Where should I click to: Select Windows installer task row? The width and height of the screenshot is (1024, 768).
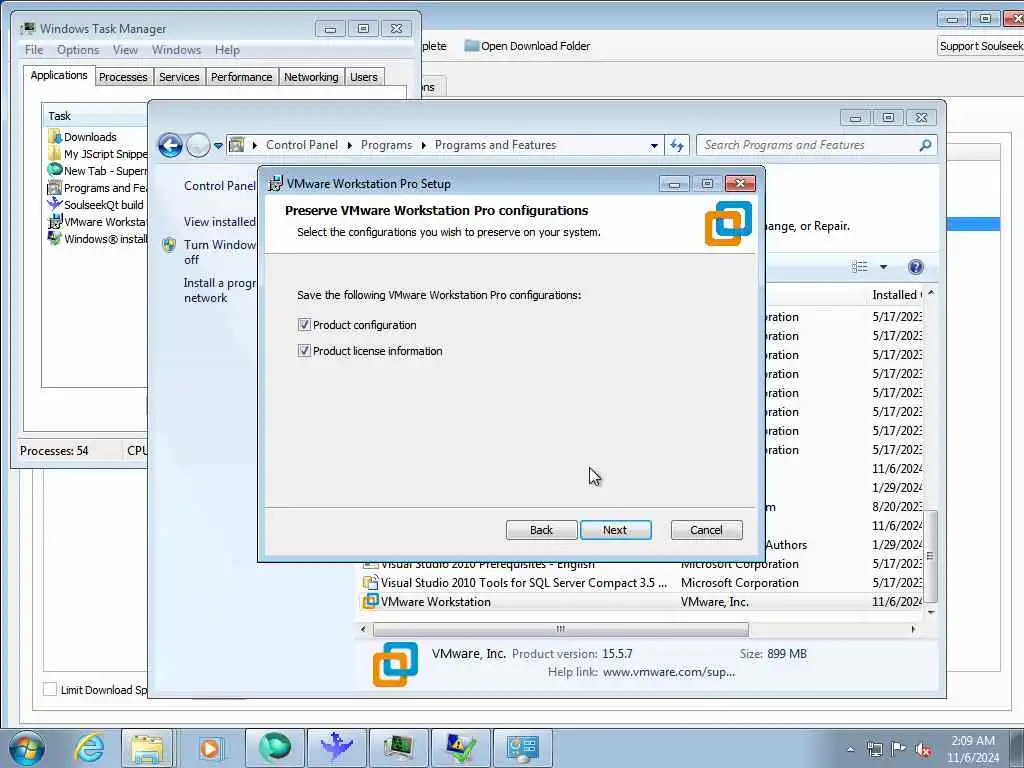point(97,238)
